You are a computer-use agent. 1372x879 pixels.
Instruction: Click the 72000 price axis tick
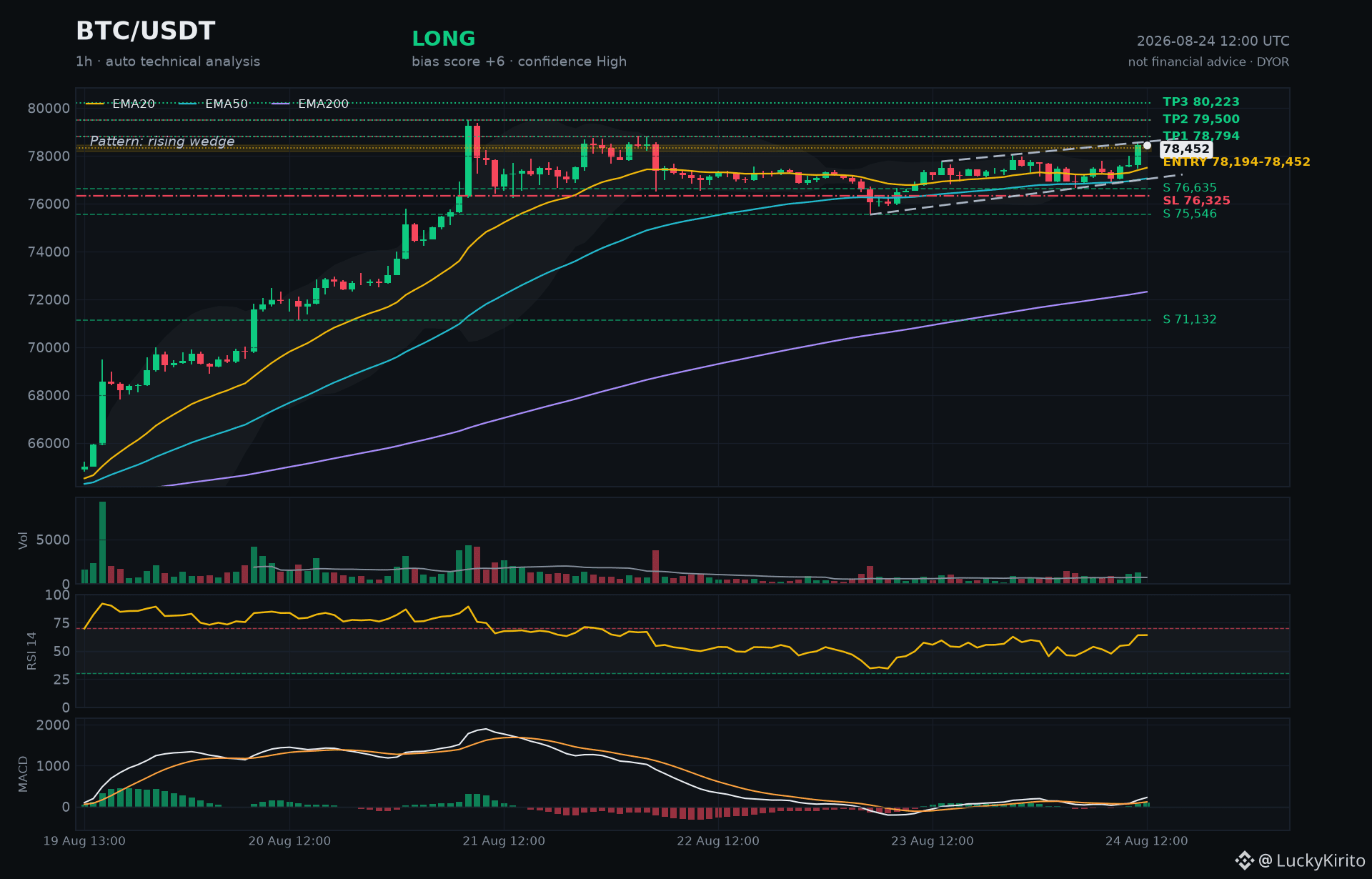click(49, 300)
